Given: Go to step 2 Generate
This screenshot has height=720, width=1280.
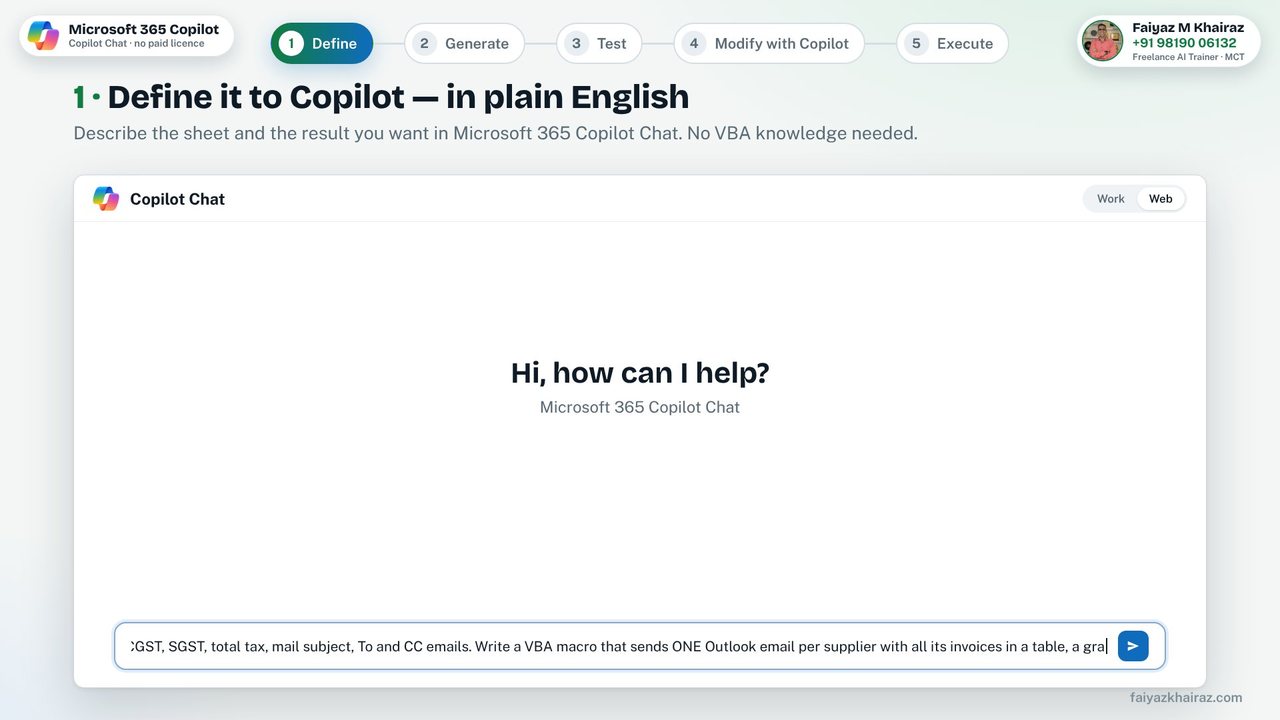Looking at the screenshot, I should pos(465,43).
